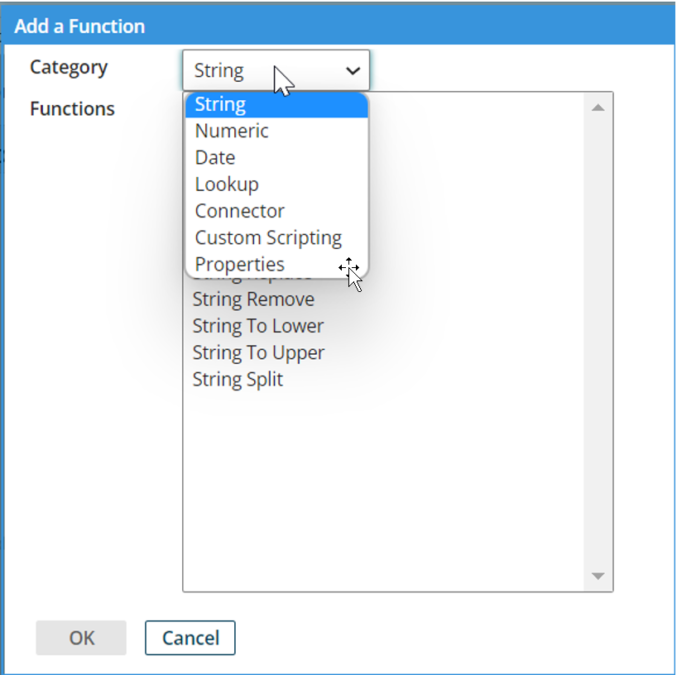Screen dimensions: 677x675
Task: Click empty area in Functions list
Action: 380,480
